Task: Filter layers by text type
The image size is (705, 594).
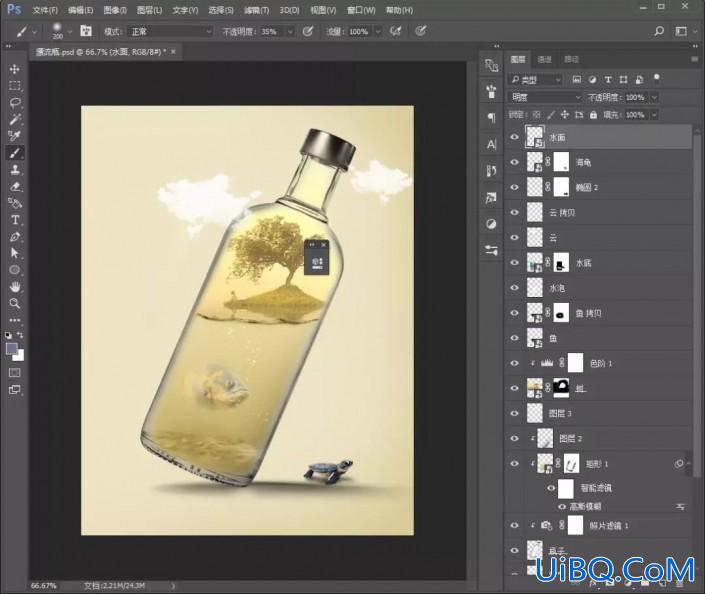Action: [608, 80]
